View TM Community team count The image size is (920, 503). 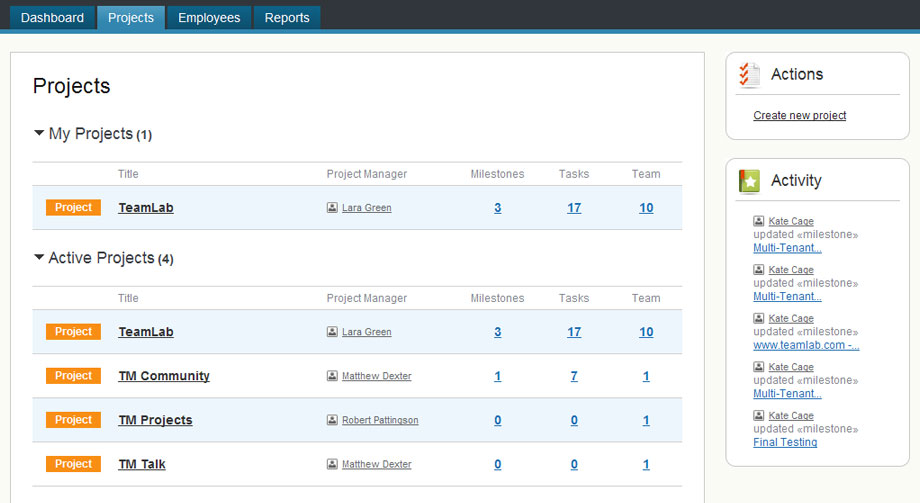(x=646, y=376)
